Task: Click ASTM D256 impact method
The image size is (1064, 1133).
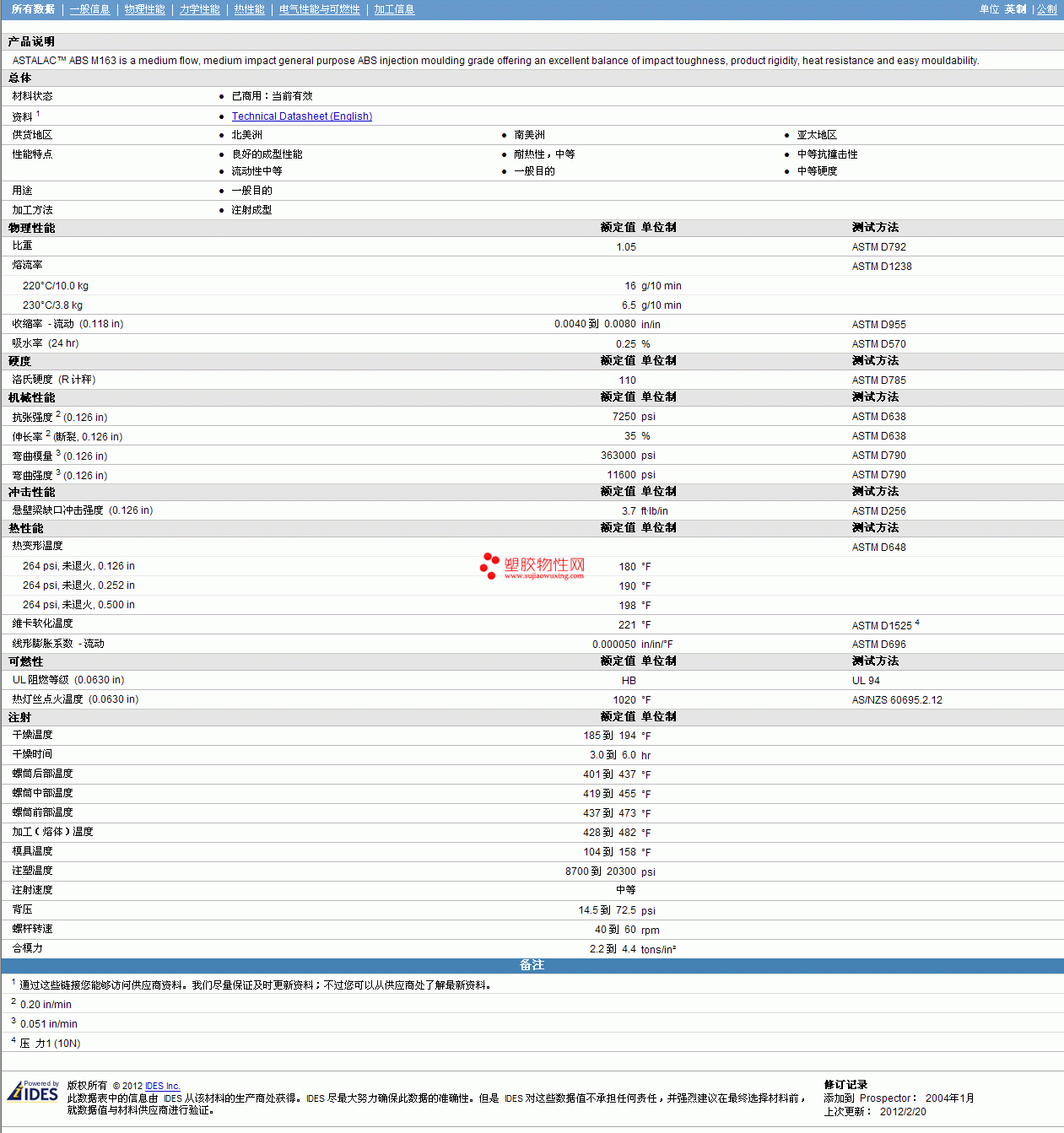Action: pos(878,511)
